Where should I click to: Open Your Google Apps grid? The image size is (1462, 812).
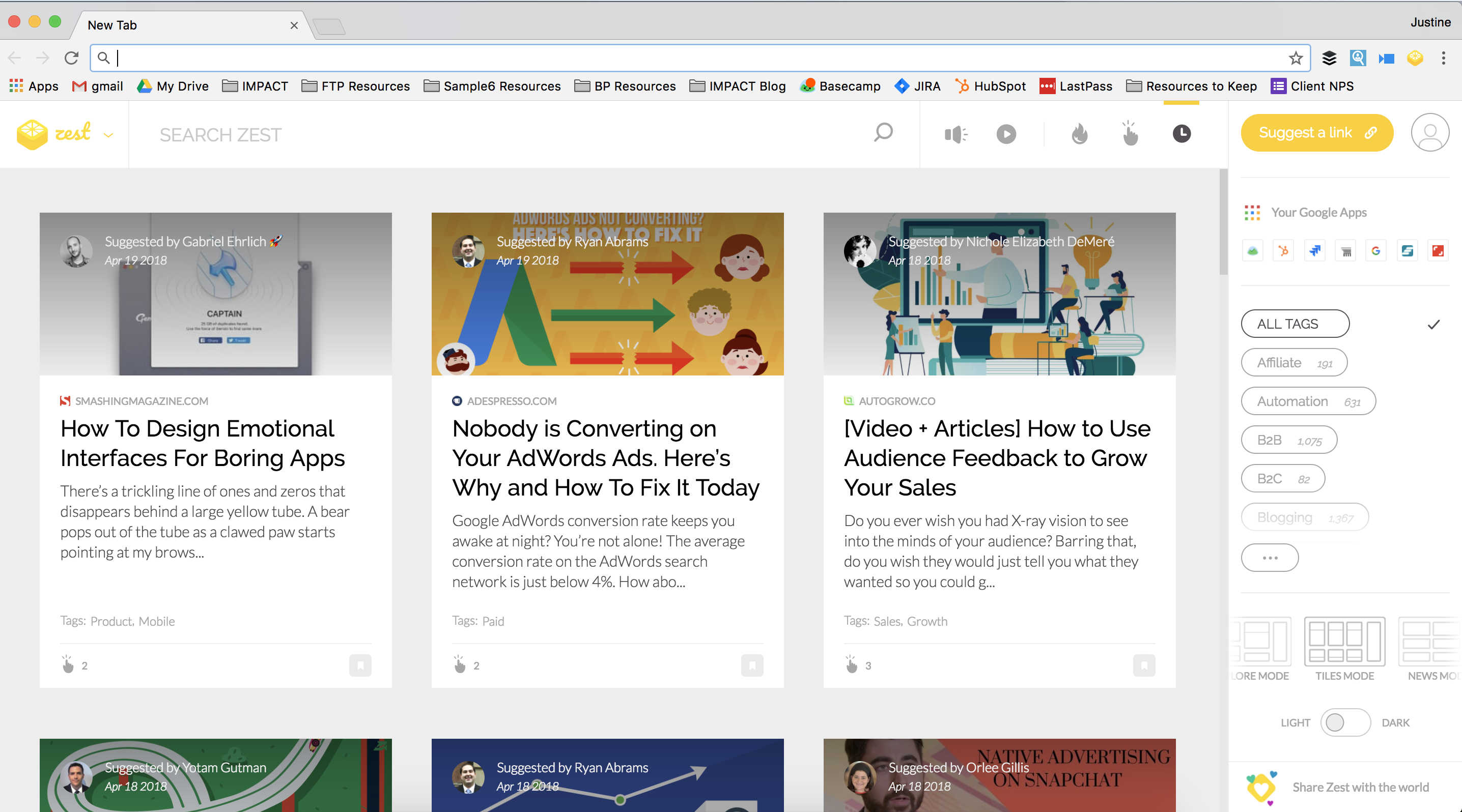(1252, 213)
